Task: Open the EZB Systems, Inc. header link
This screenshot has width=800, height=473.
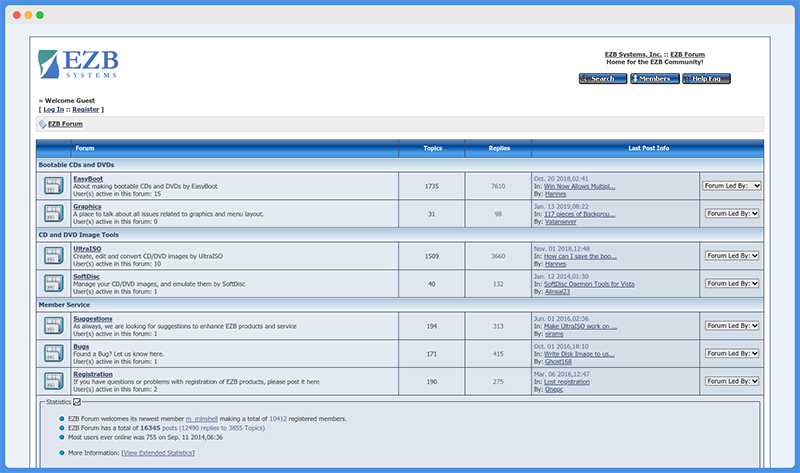Action: coord(633,55)
